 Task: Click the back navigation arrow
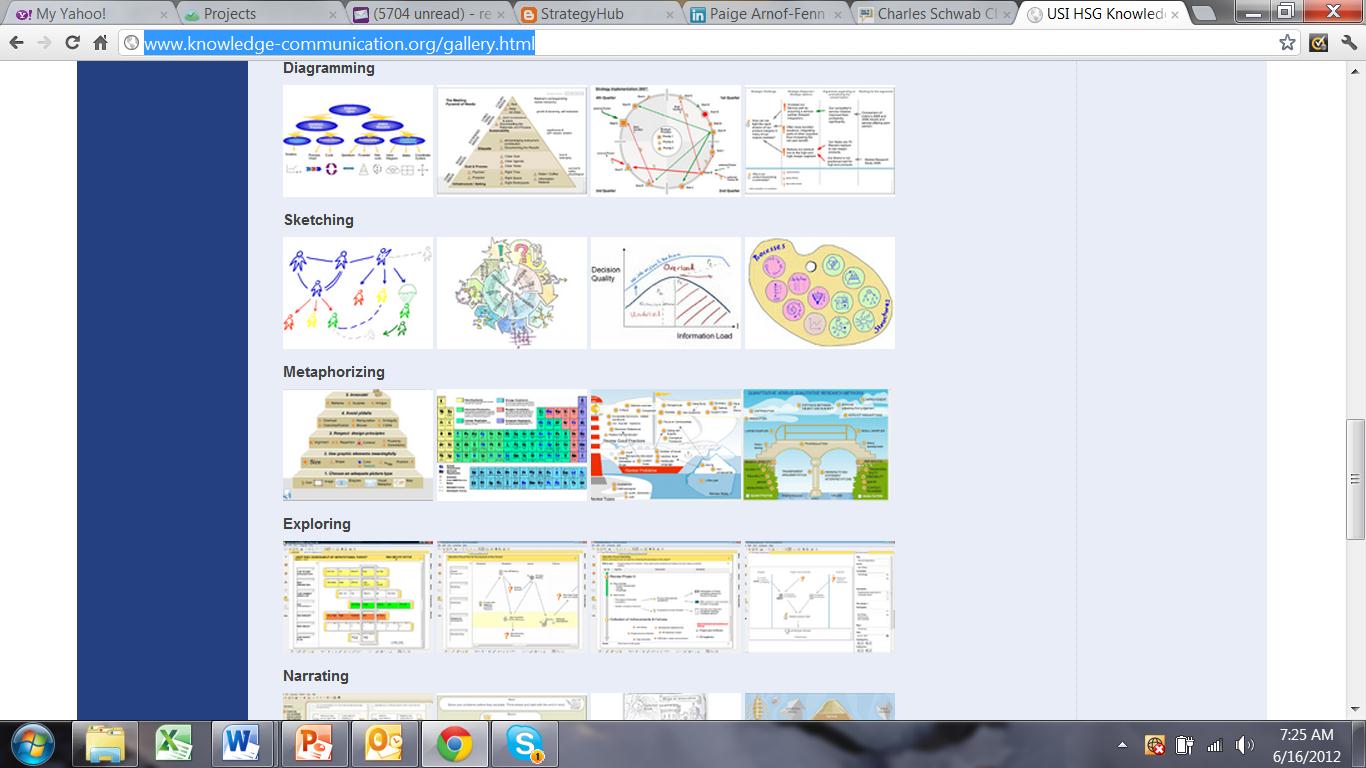(17, 45)
